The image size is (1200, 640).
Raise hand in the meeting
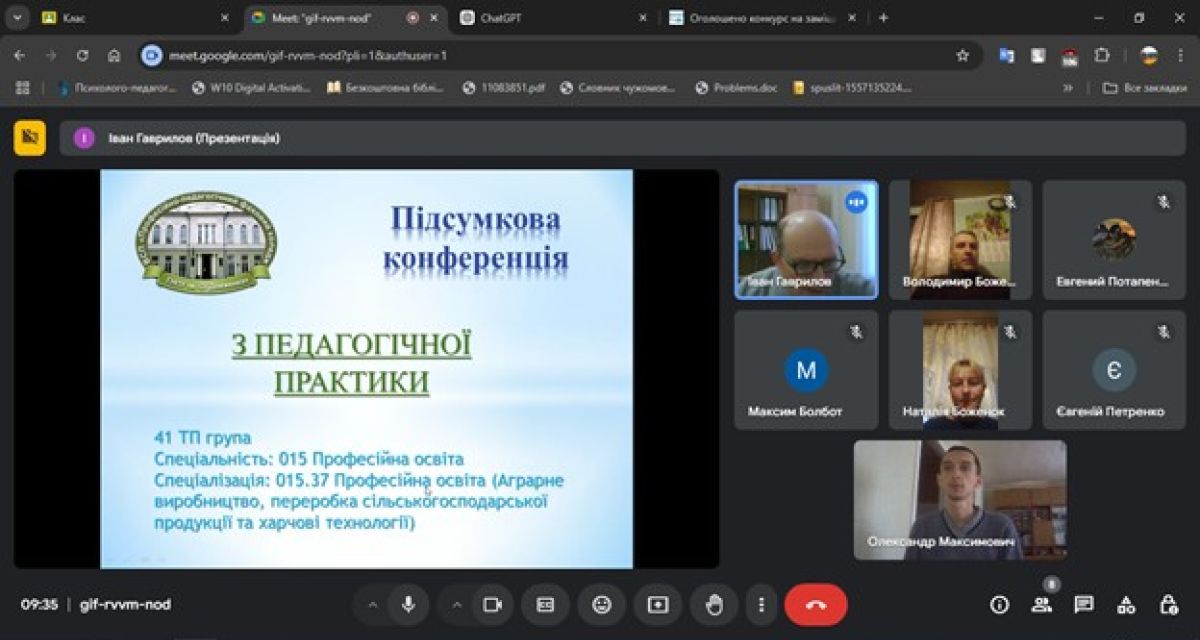tap(714, 605)
